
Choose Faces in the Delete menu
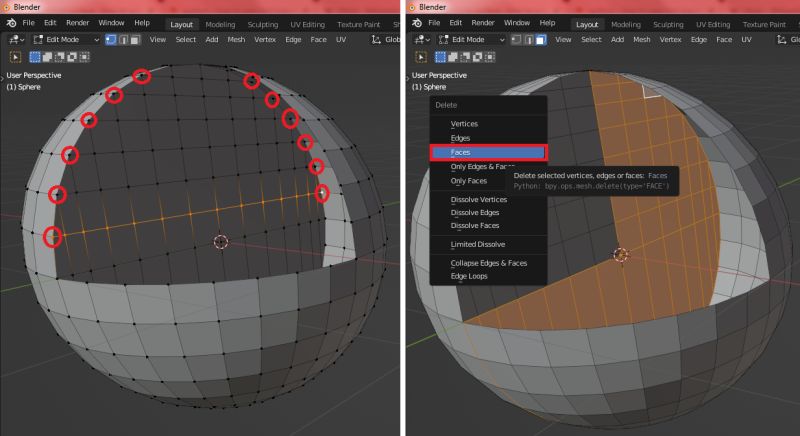(489, 152)
